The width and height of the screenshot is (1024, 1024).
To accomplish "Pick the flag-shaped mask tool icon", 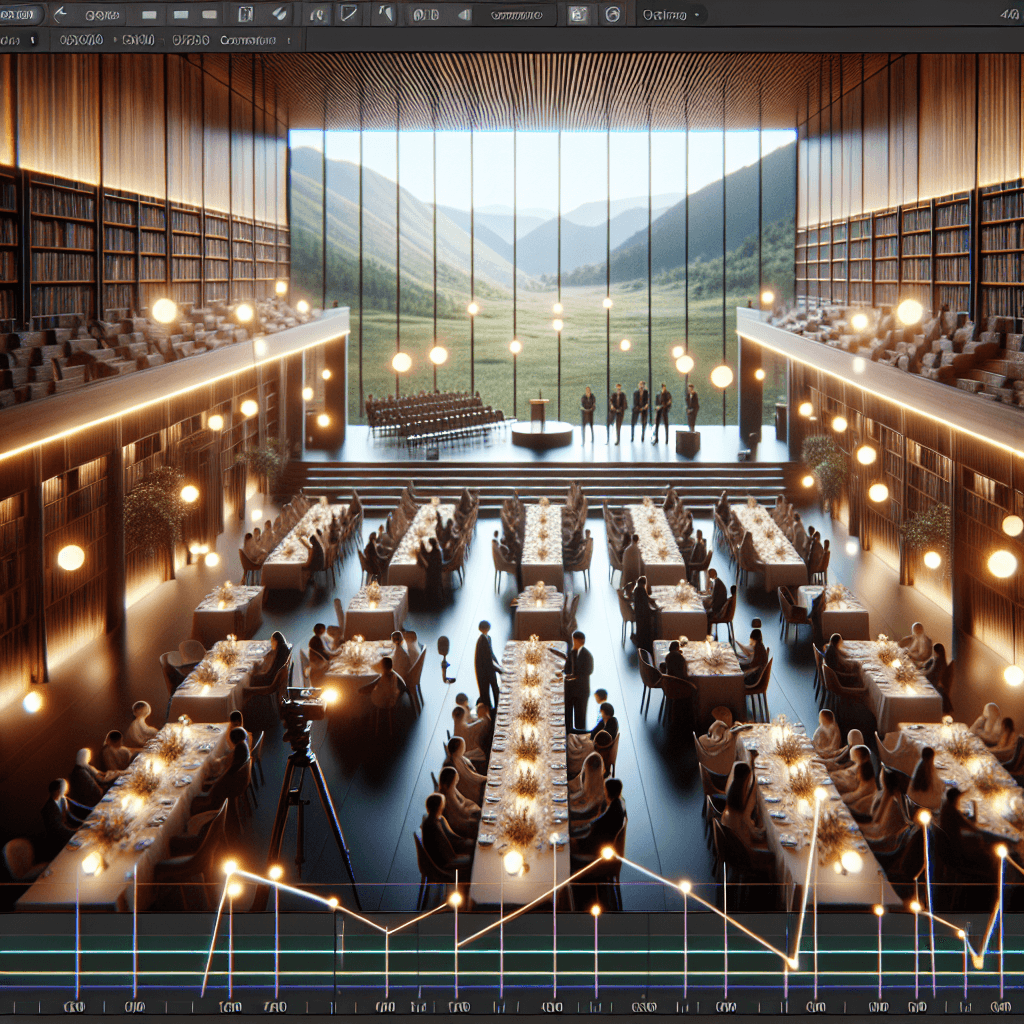I will pos(349,13).
